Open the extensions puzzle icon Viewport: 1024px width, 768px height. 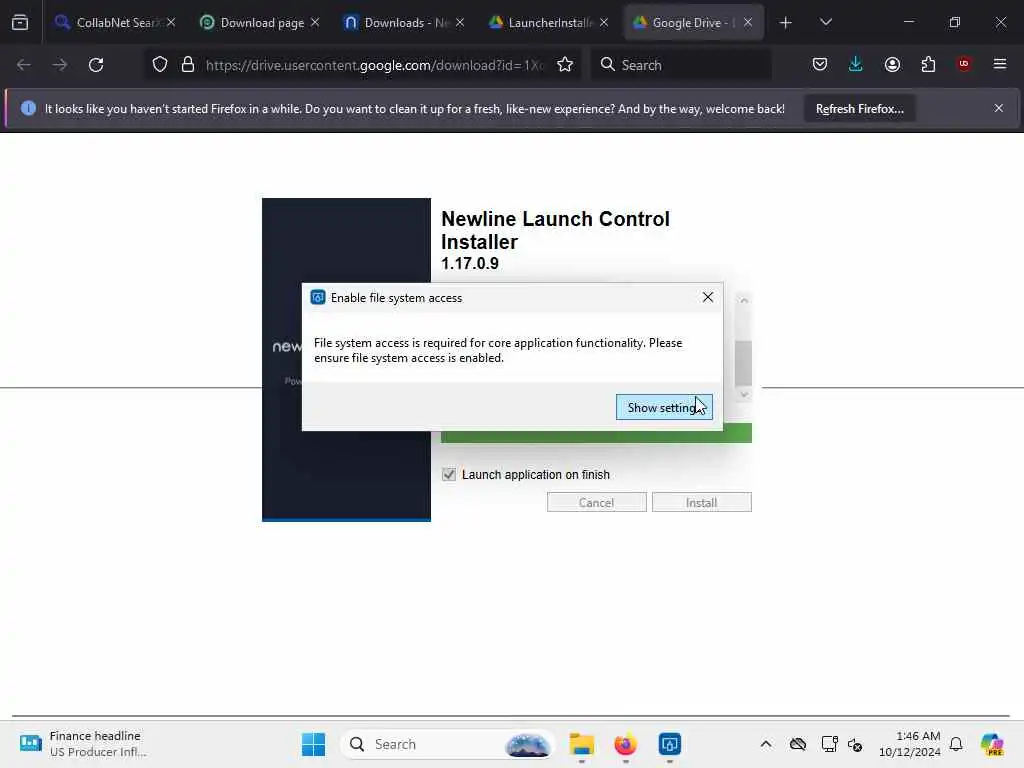(928, 65)
